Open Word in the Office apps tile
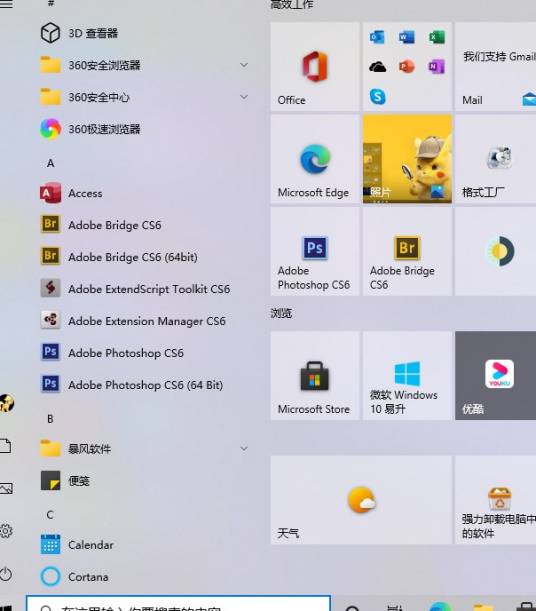Image resolution: width=536 pixels, height=611 pixels. click(407, 37)
